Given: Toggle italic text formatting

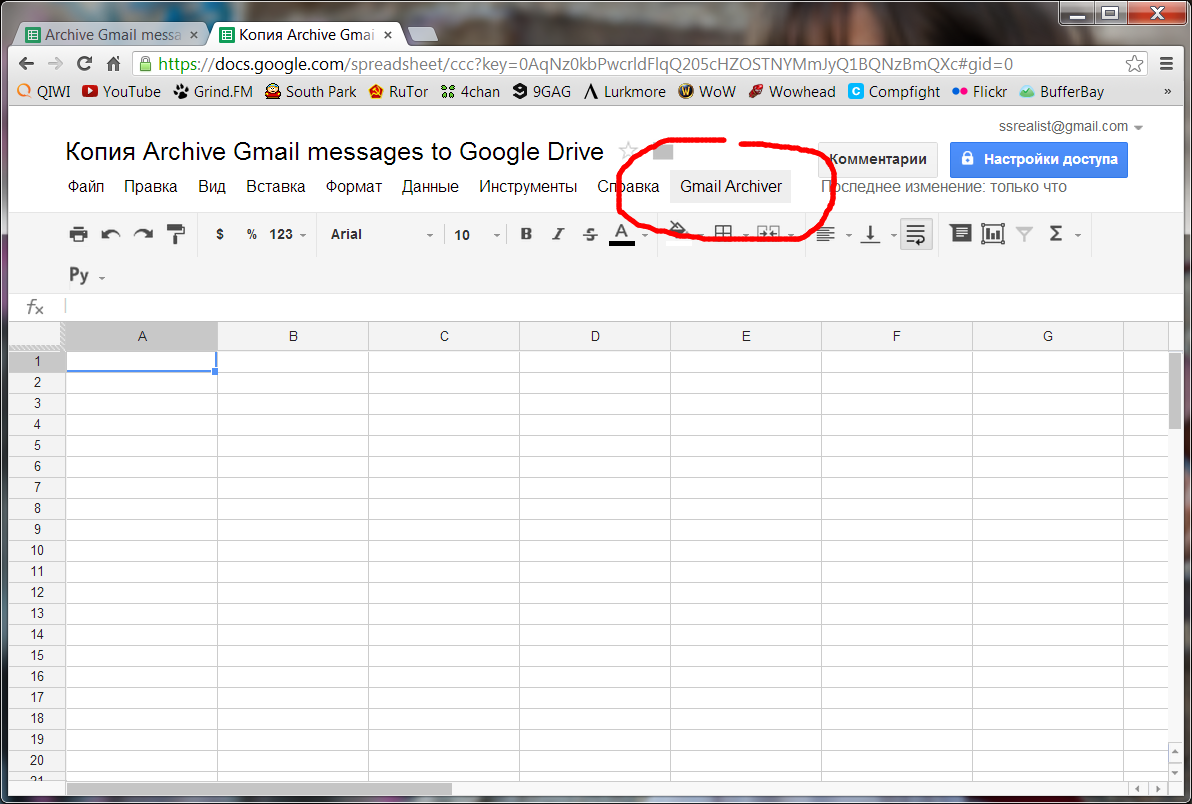Looking at the screenshot, I should pyautogui.click(x=558, y=234).
